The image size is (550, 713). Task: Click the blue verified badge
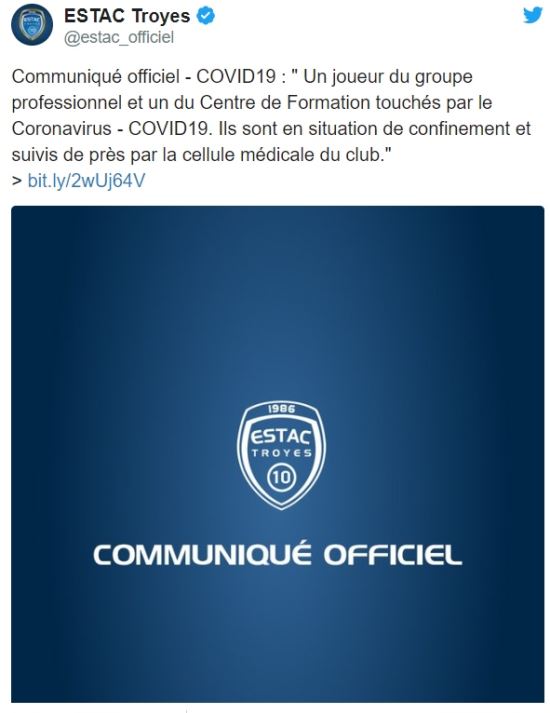[x=205, y=16]
